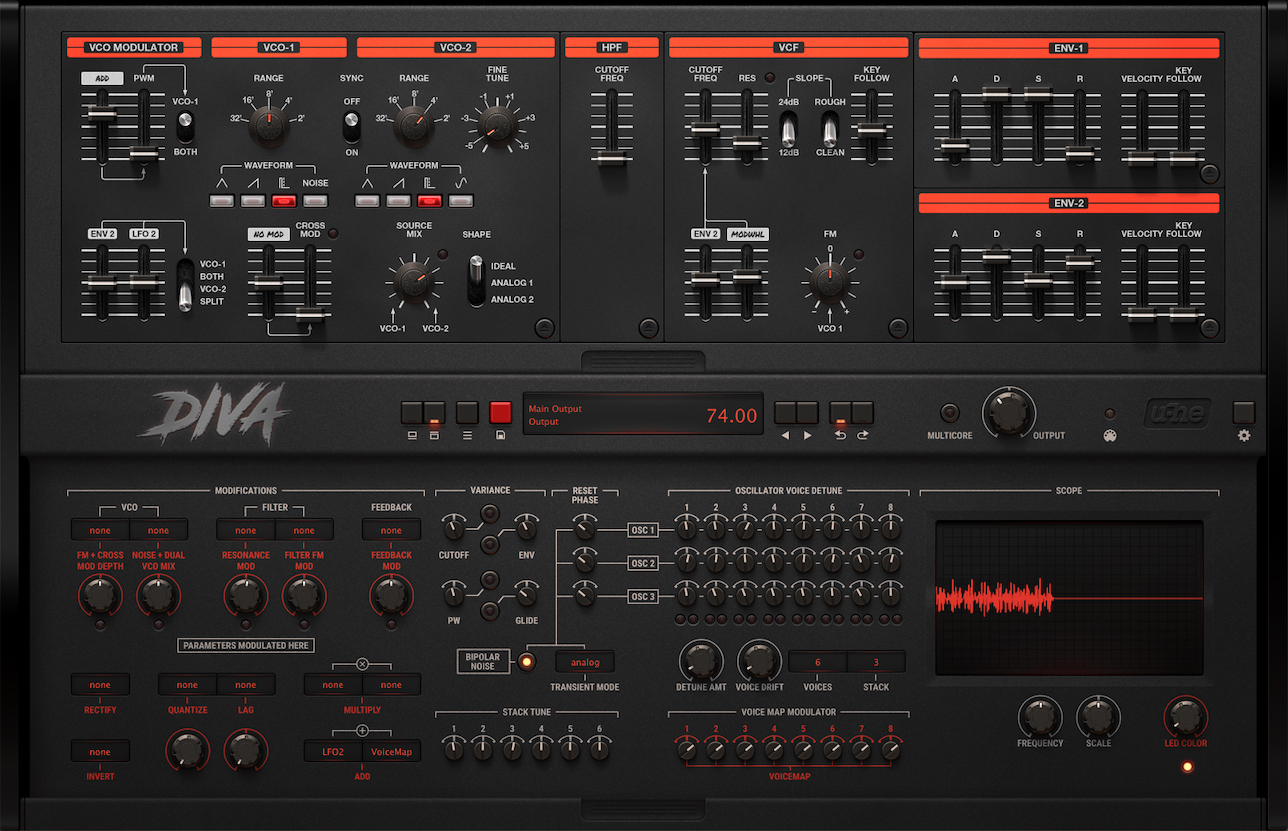
Task: Open the FEEDBACK none source selector
Action: pyautogui.click(x=392, y=531)
